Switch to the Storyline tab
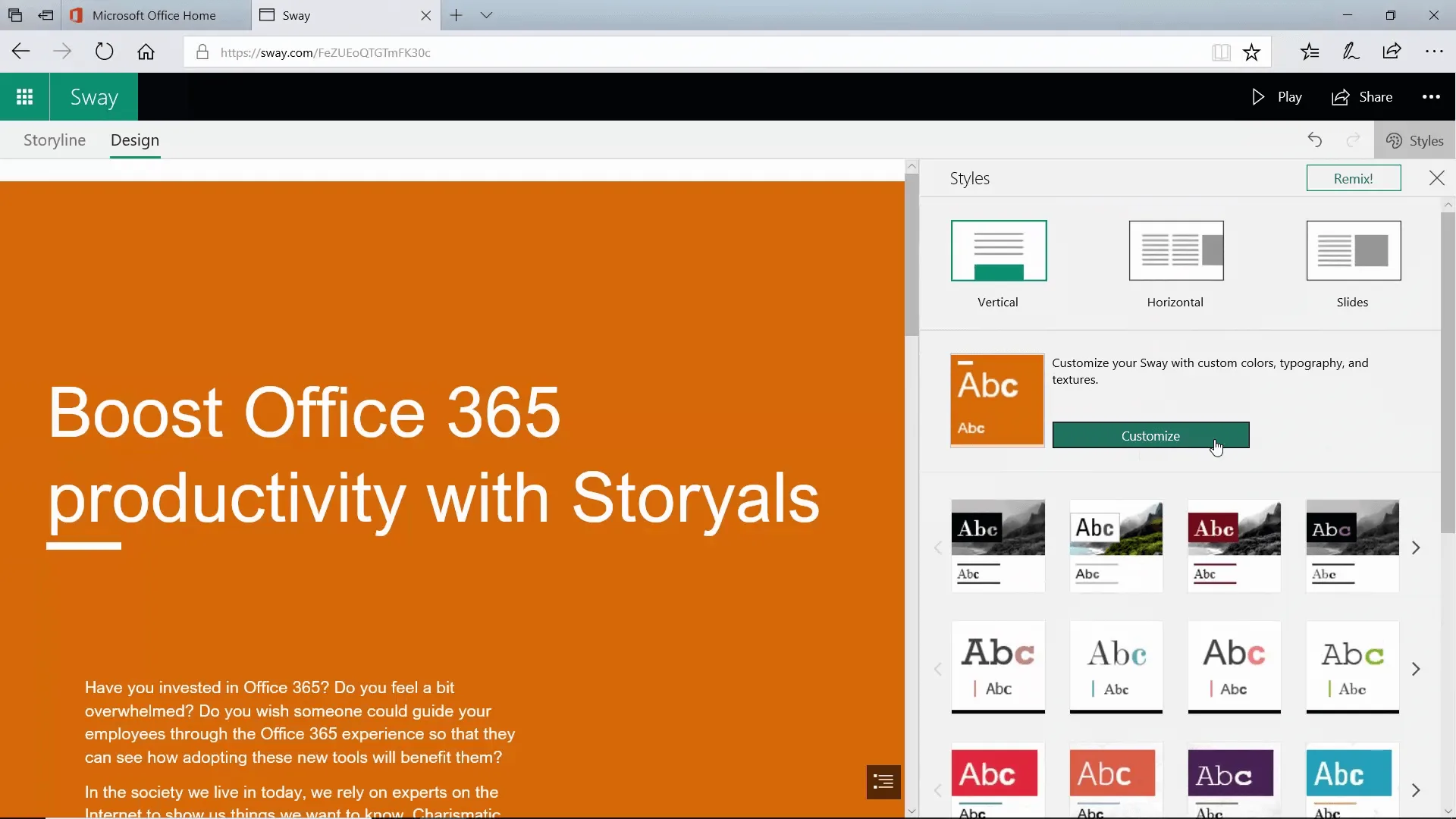The width and height of the screenshot is (1456, 819). pyautogui.click(x=55, y=140)
